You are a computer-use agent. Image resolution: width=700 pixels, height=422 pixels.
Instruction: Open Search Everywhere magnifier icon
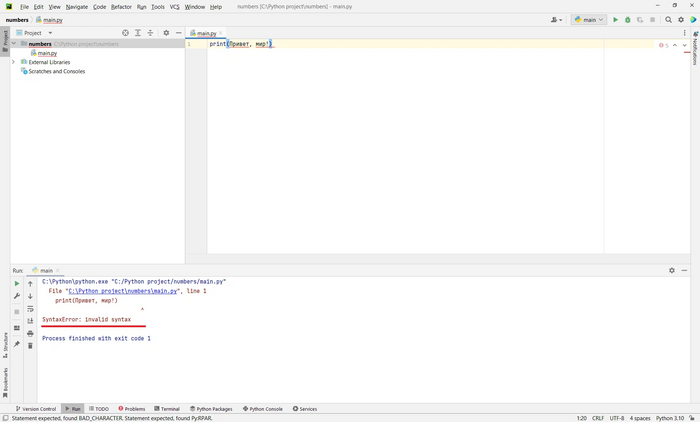[x=668, y=19]
